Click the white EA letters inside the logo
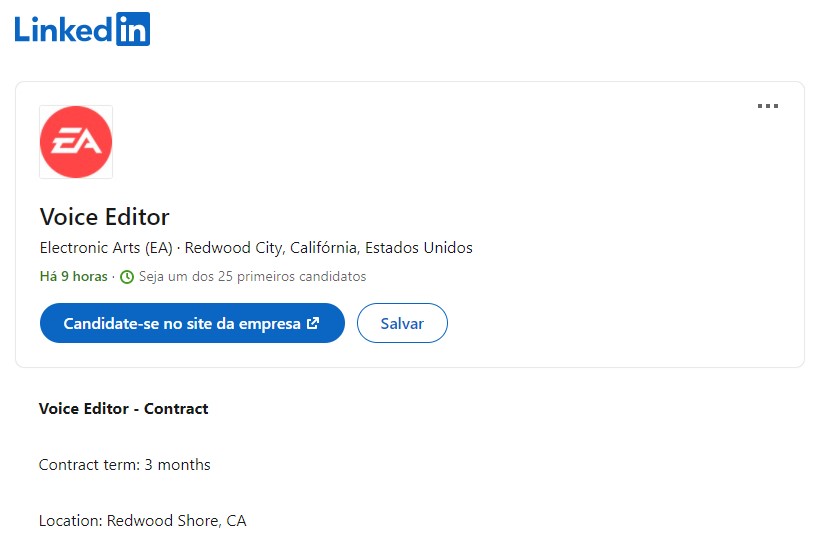The height and width of the screenshot is (553, 820). point(76,142)
